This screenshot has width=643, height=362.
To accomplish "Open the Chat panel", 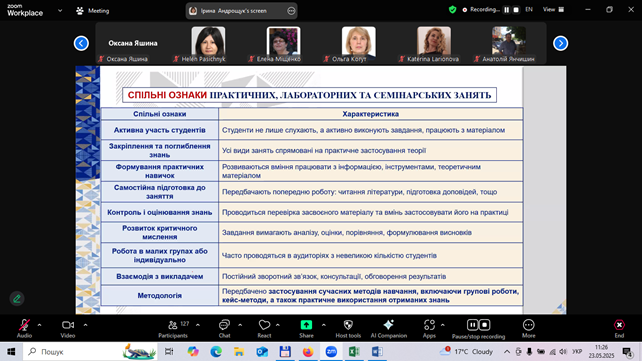I will [224, 329].
